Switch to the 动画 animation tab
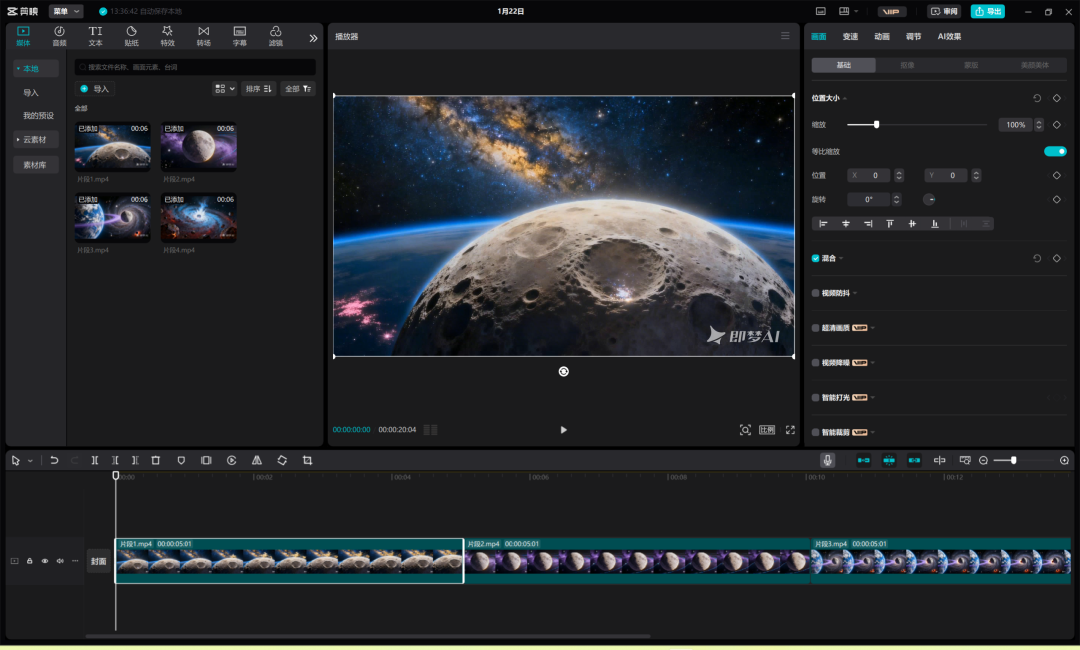This screenshot has height=650, width=1080. pyautogui.click(x=881, y=36)
